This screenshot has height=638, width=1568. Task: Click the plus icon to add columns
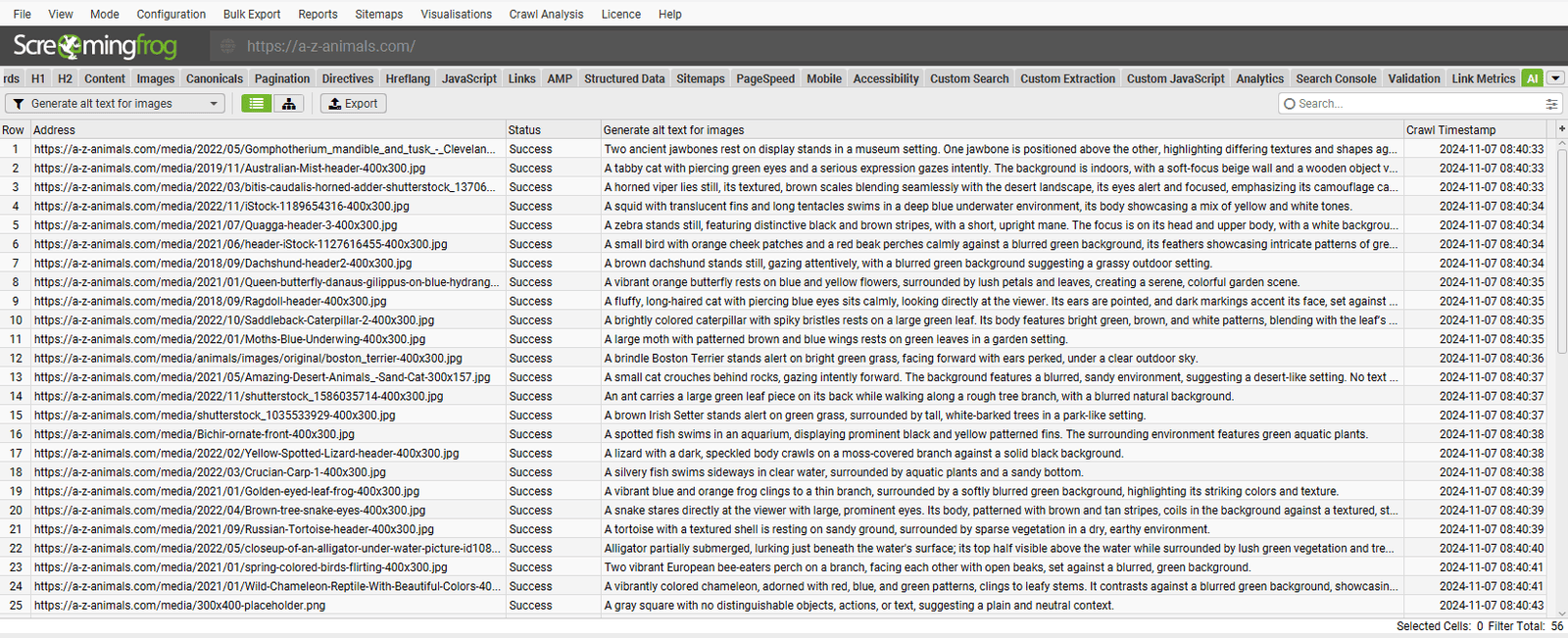pos(1561,129)
